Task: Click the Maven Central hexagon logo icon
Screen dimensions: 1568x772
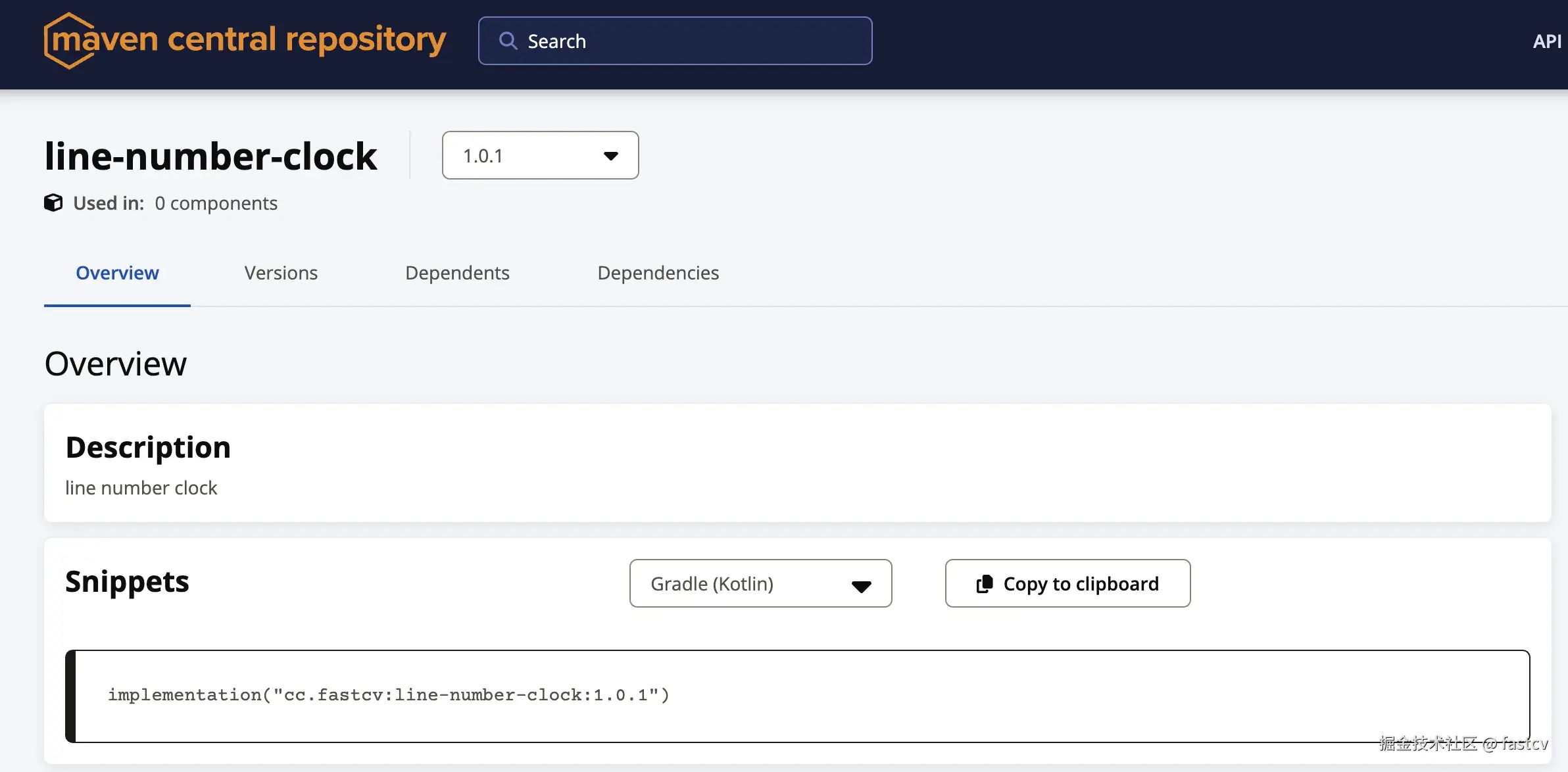Action: [x=67, y=41]
